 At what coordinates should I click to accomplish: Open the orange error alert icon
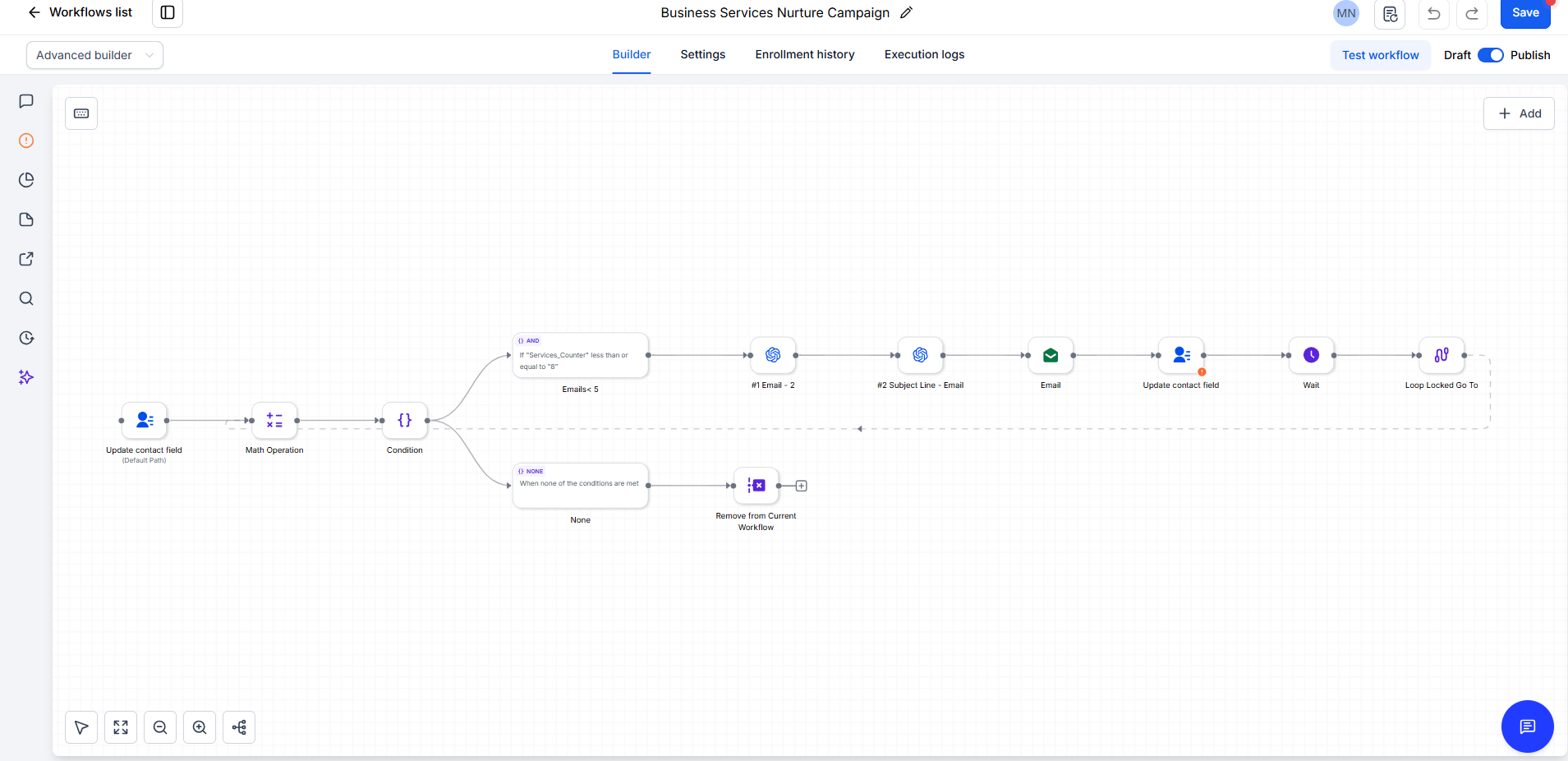(26, 141)
